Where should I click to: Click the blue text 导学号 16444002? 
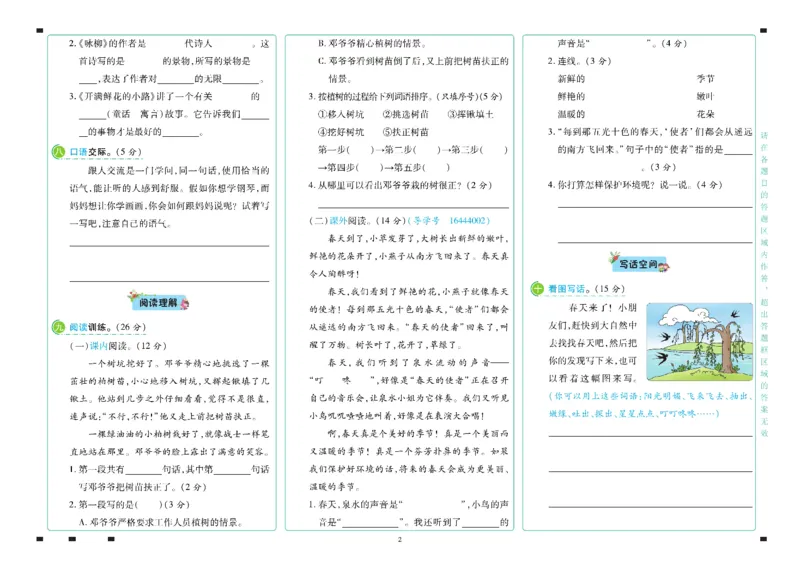click(x=449, y=220)
